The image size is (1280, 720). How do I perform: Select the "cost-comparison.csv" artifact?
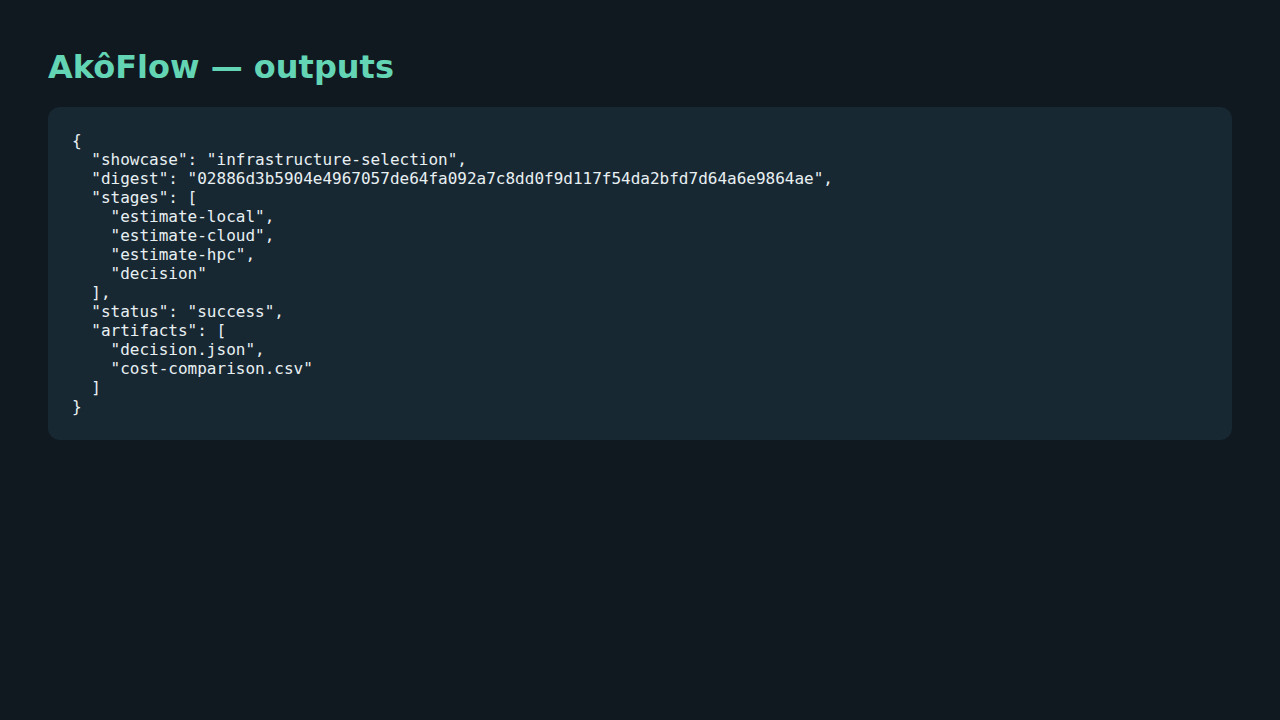[212, 369]
